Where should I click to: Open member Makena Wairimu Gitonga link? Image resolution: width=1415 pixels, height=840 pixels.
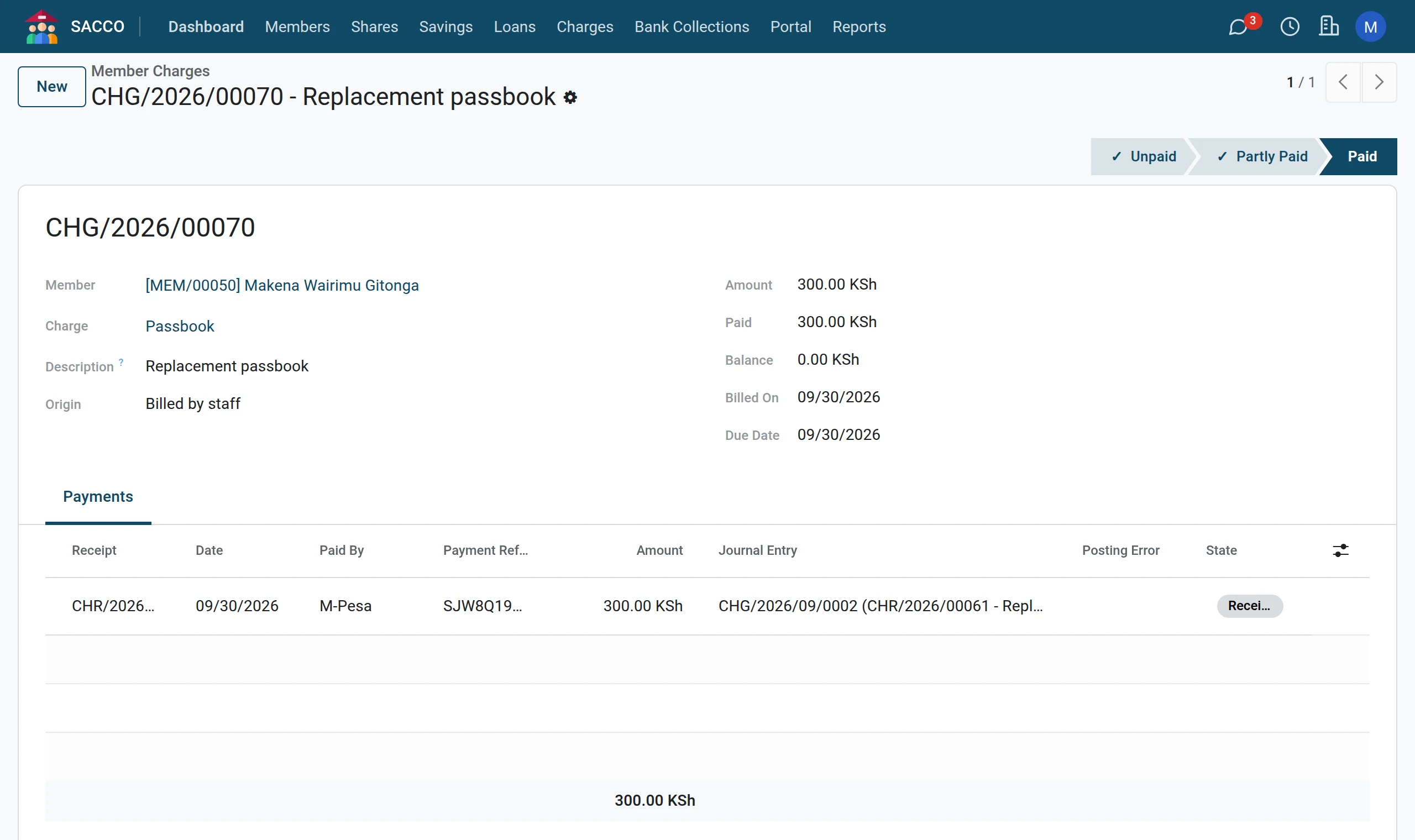(282, 285)
